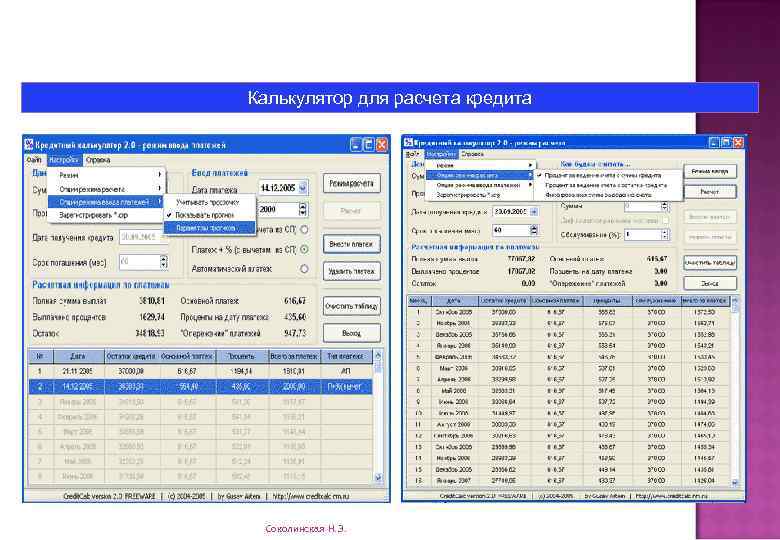Click the app icon in the payment-entry window title bar
The image size is (780, 540).
(29, 145)
